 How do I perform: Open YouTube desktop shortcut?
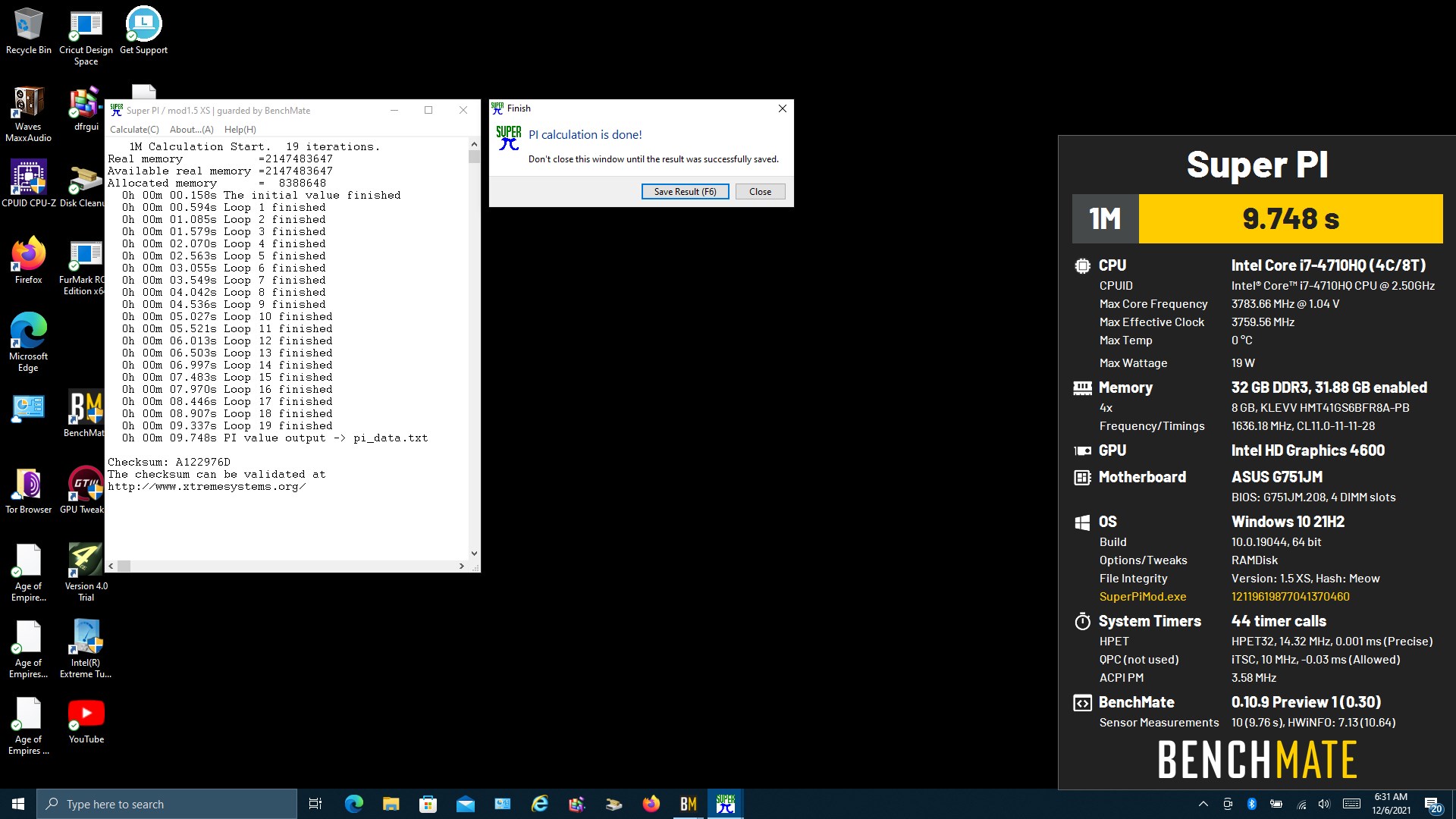point(86,720)
